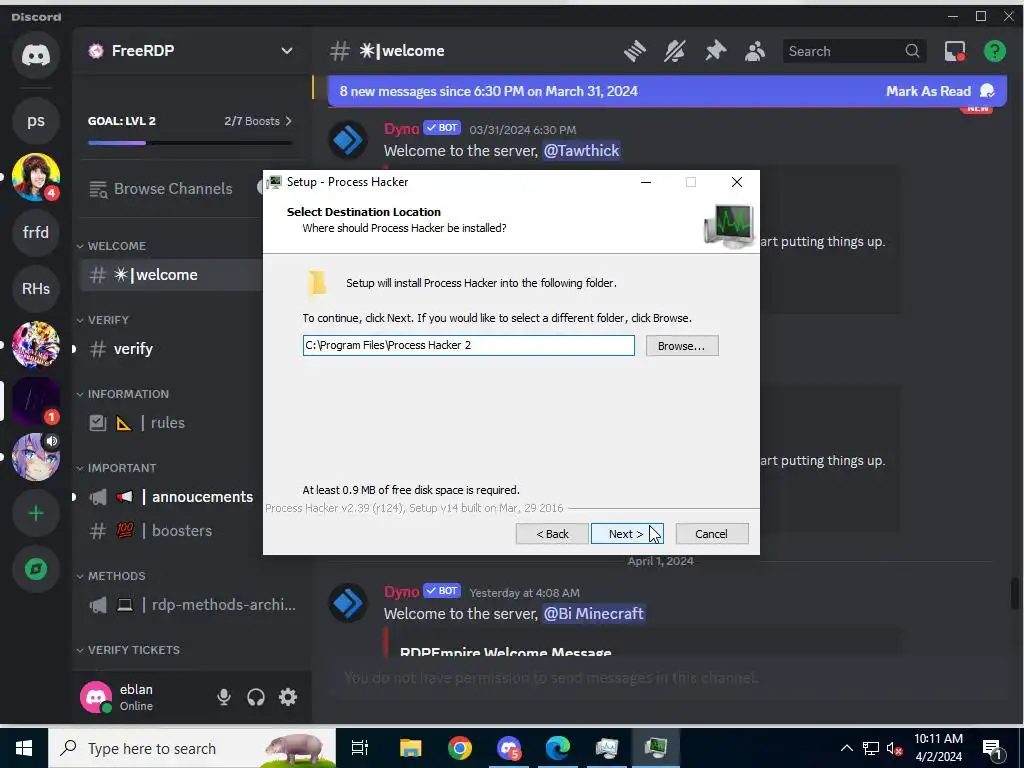Click the @Tawthick mention

click(x=581, y=151)
